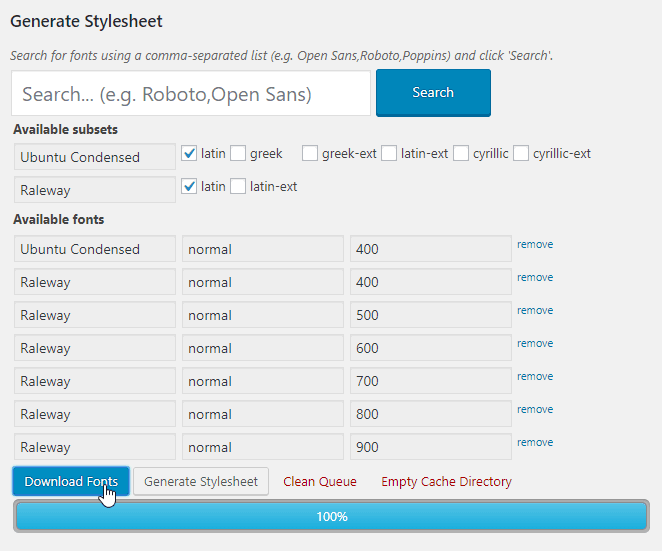Remove Ubuntu Condensed 400 font
The image size is (662, 551).
click(x=535, y=244)
